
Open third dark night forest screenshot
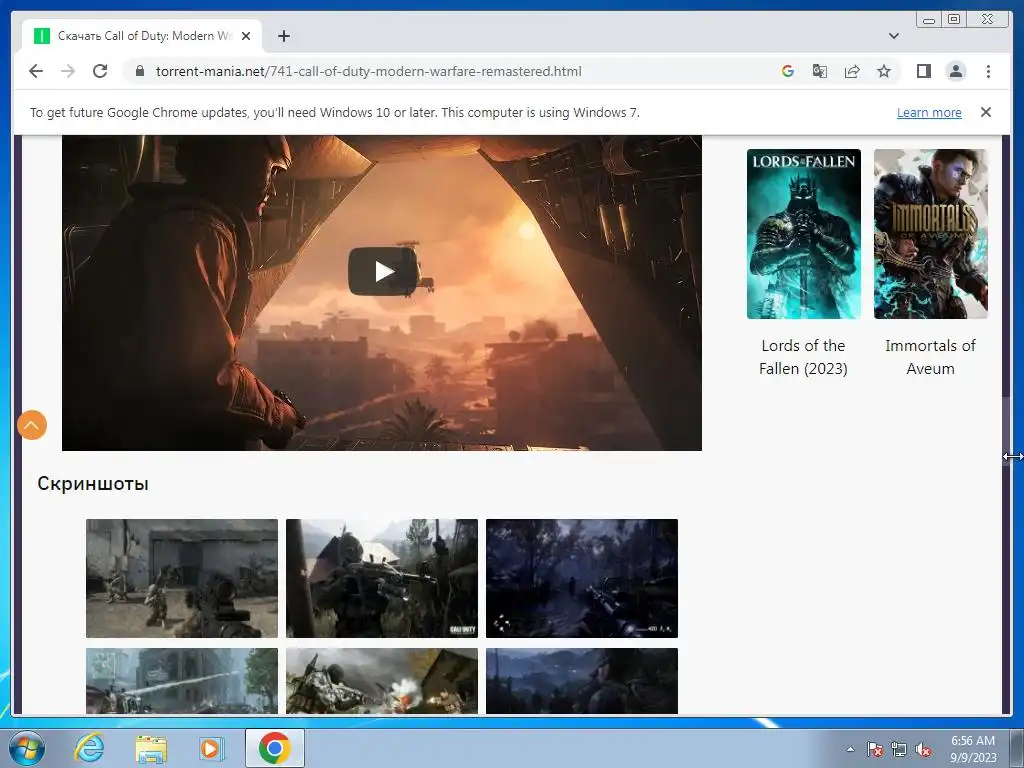581,578
